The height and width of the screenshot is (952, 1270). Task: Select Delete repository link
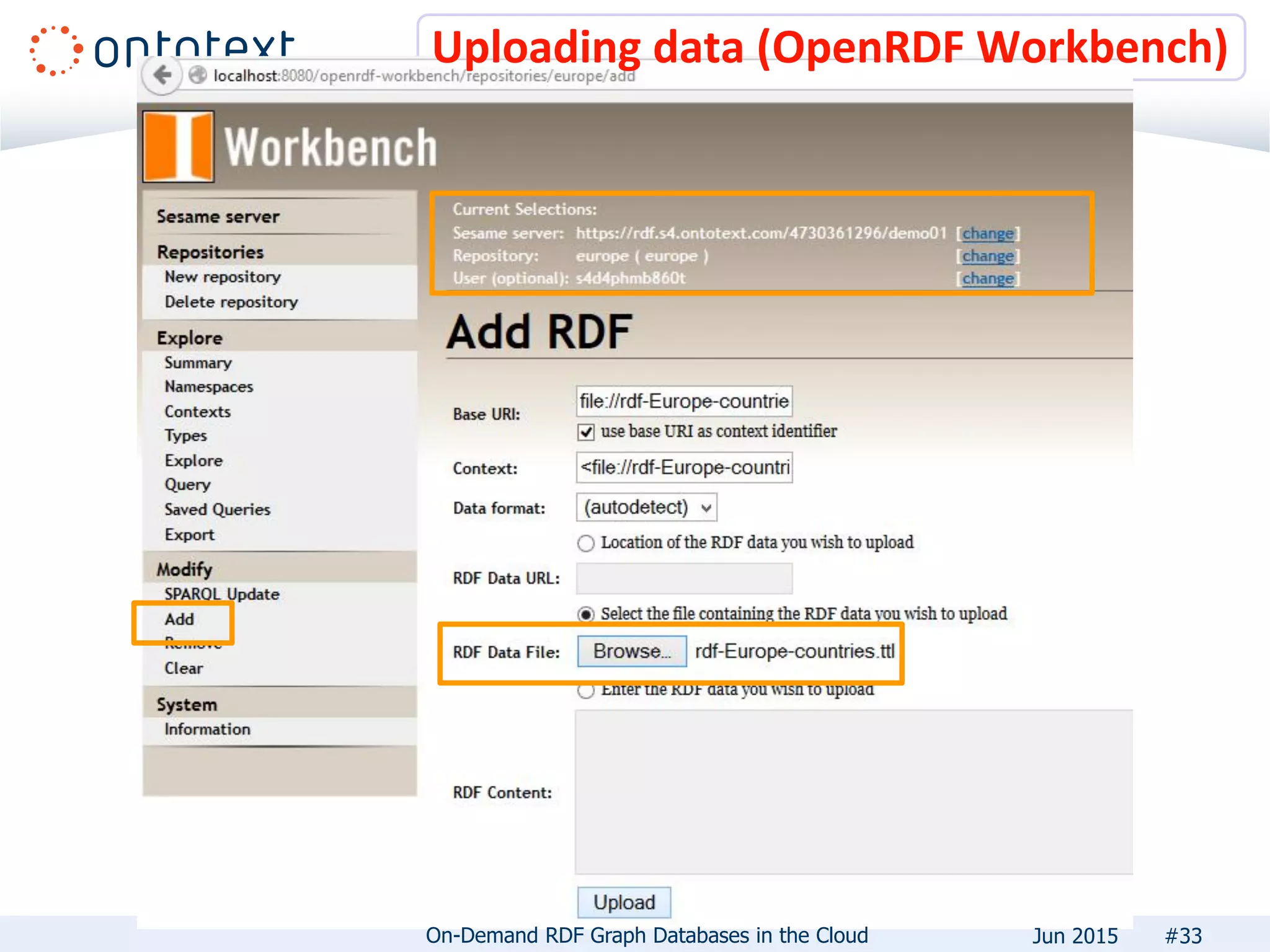point(231,302)
